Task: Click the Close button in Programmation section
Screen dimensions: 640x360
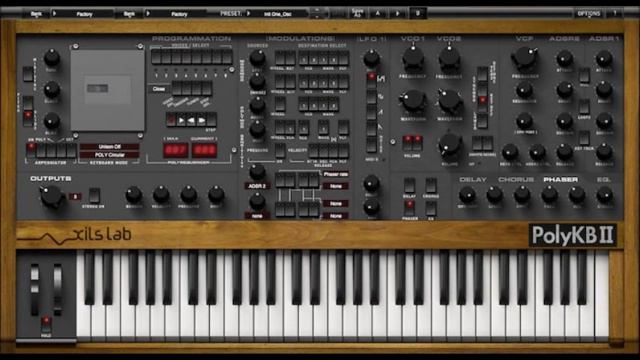Action: (x=159, y=89)
